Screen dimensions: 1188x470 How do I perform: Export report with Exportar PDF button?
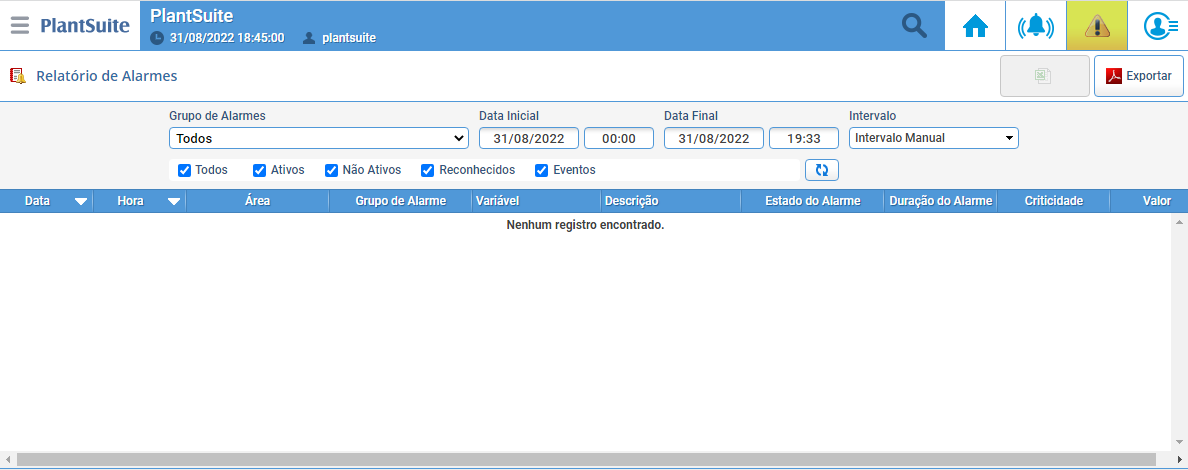[1139, 76]
